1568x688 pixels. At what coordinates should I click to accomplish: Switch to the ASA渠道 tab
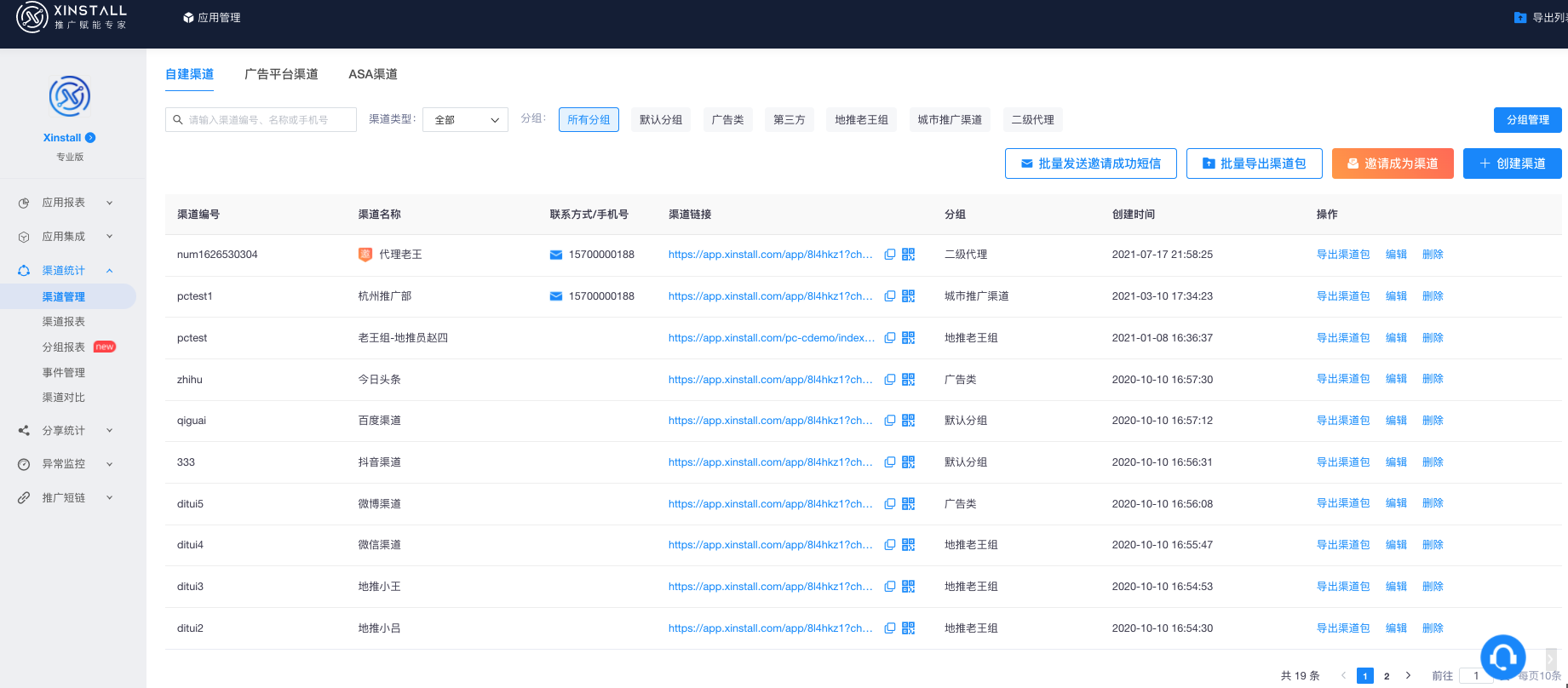click(x=373, y=74)
